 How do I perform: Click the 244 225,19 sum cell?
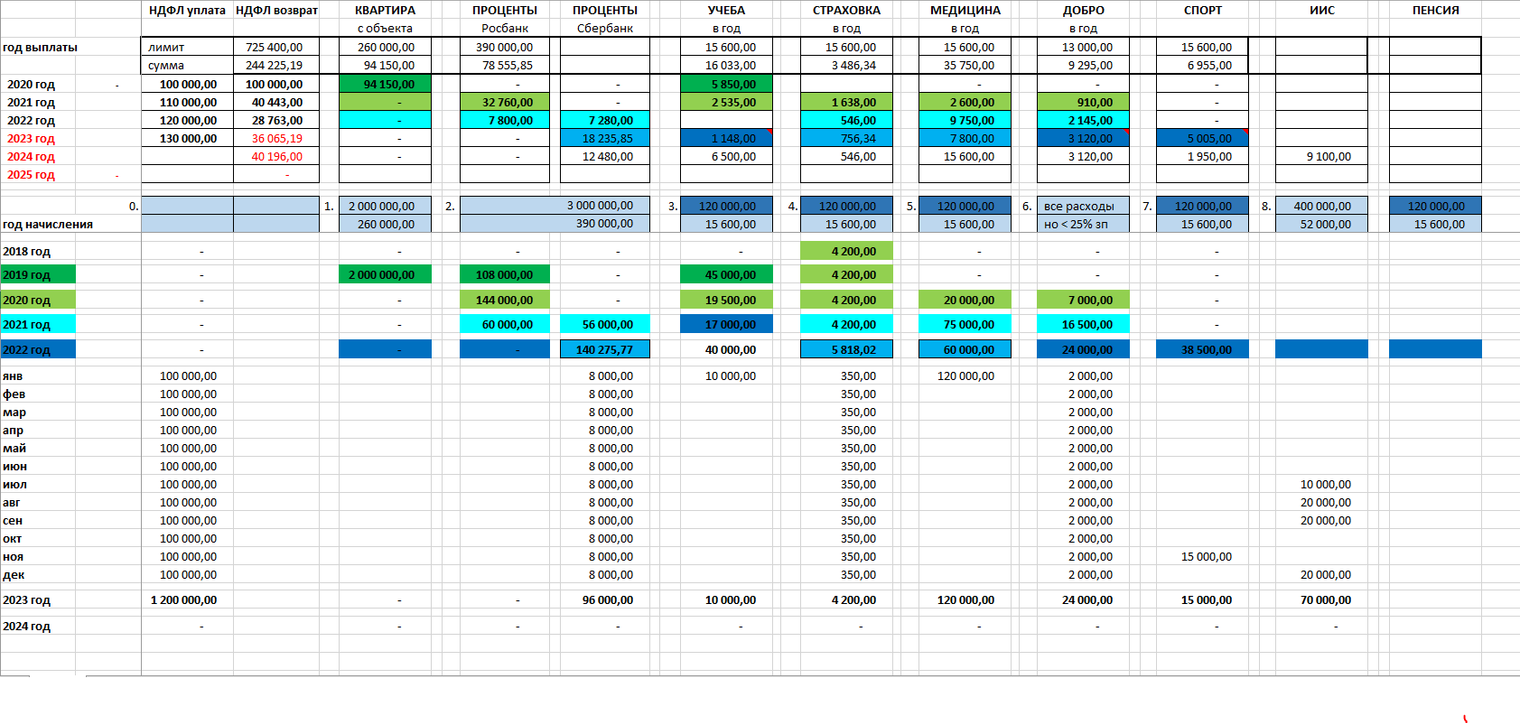point(276,65)
